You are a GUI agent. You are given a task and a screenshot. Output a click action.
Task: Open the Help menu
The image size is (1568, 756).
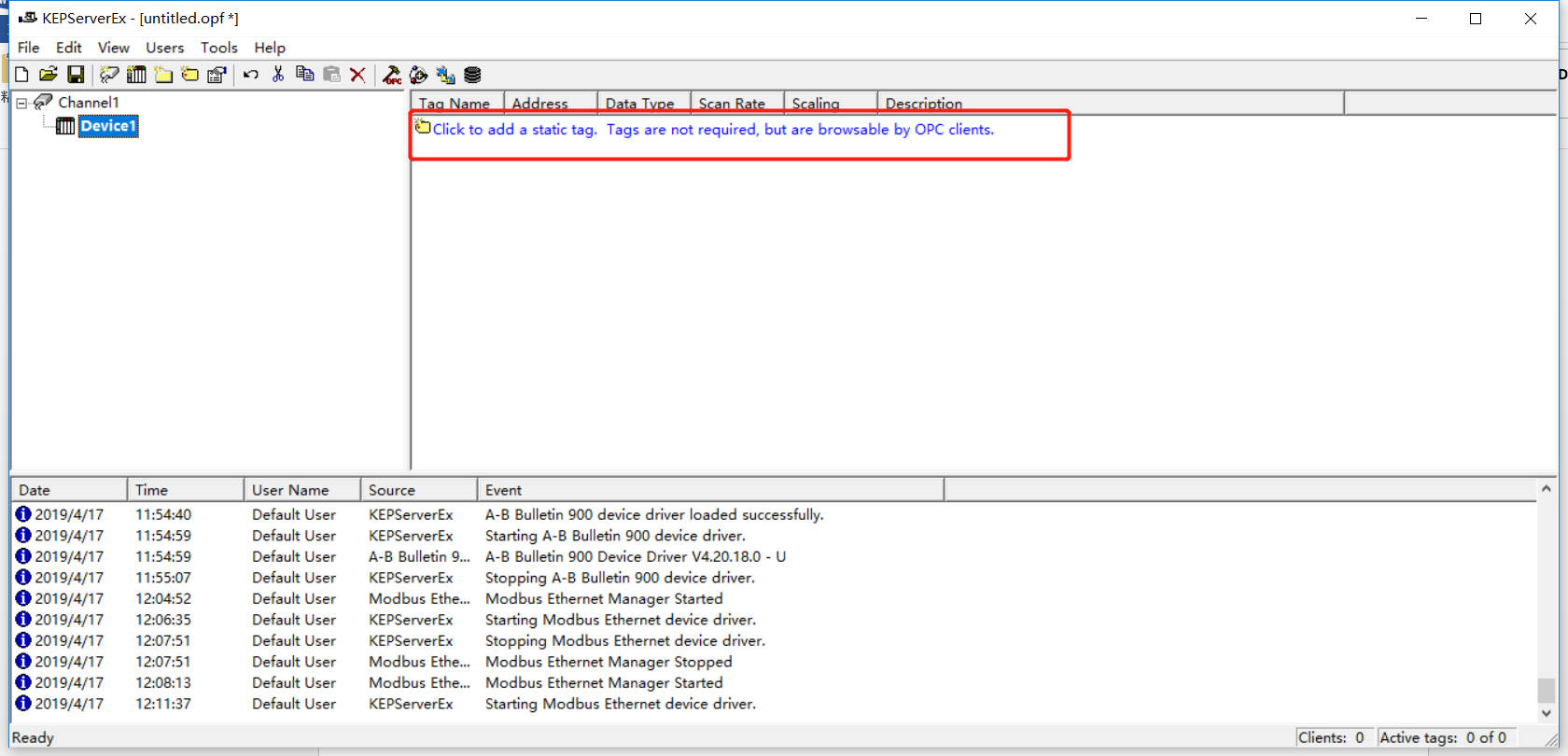click(270, 48)
